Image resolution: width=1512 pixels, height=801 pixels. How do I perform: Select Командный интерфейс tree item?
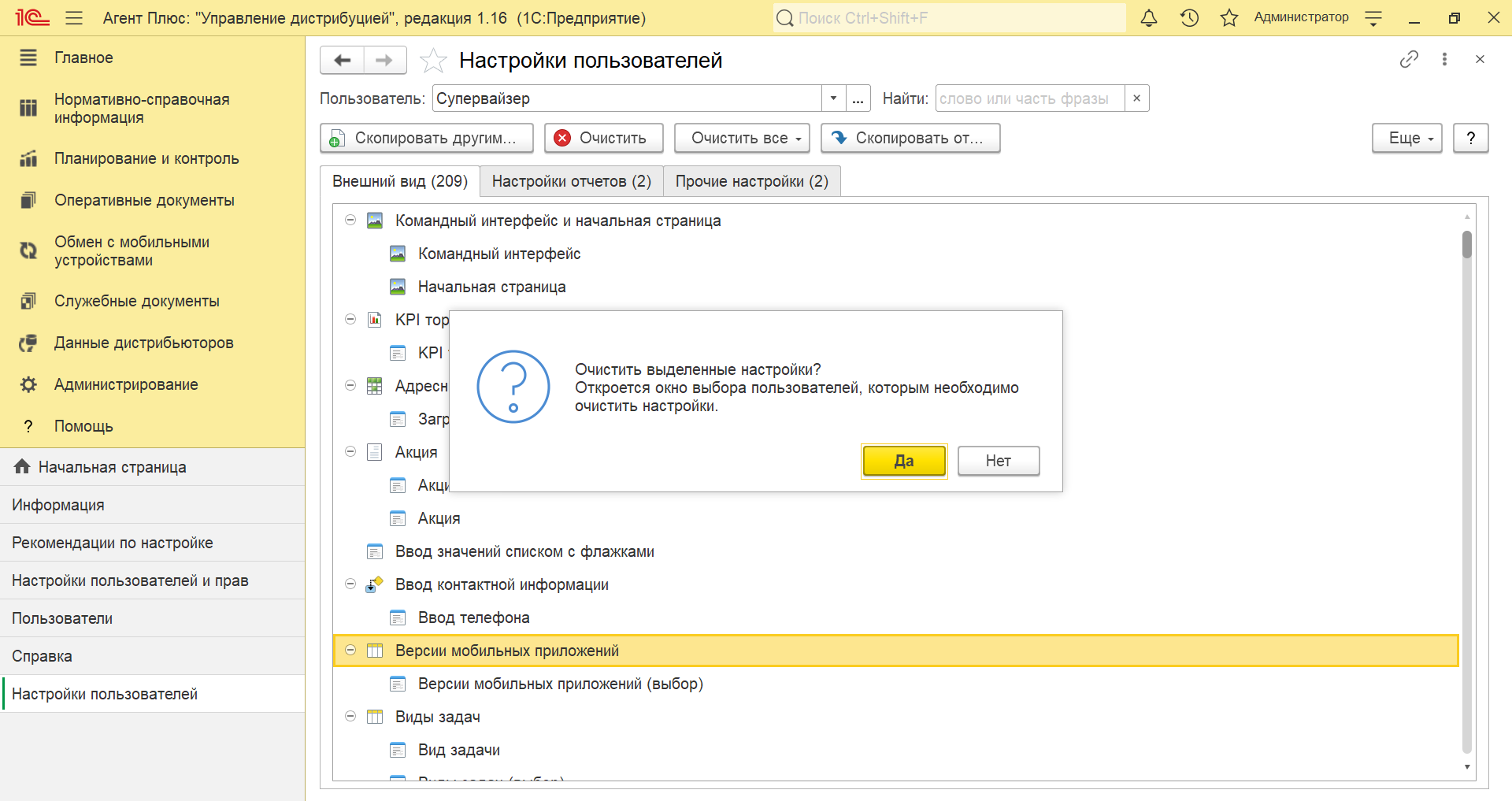pos(499,254)
